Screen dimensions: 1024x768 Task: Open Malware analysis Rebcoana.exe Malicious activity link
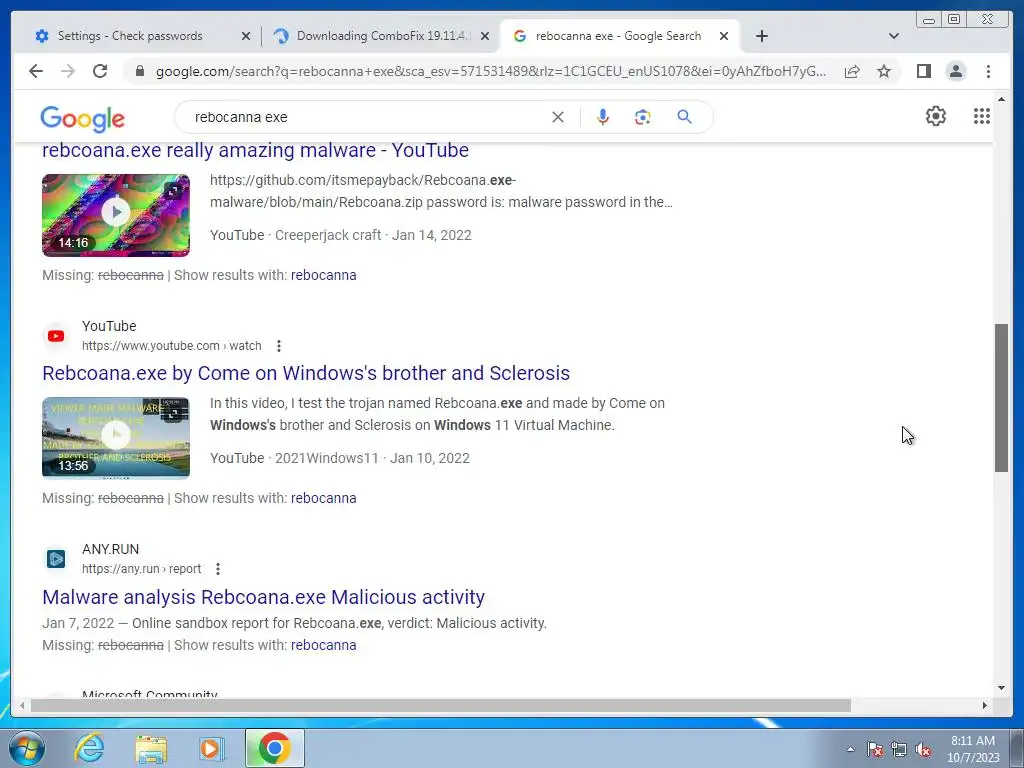[x=263, y=597]
